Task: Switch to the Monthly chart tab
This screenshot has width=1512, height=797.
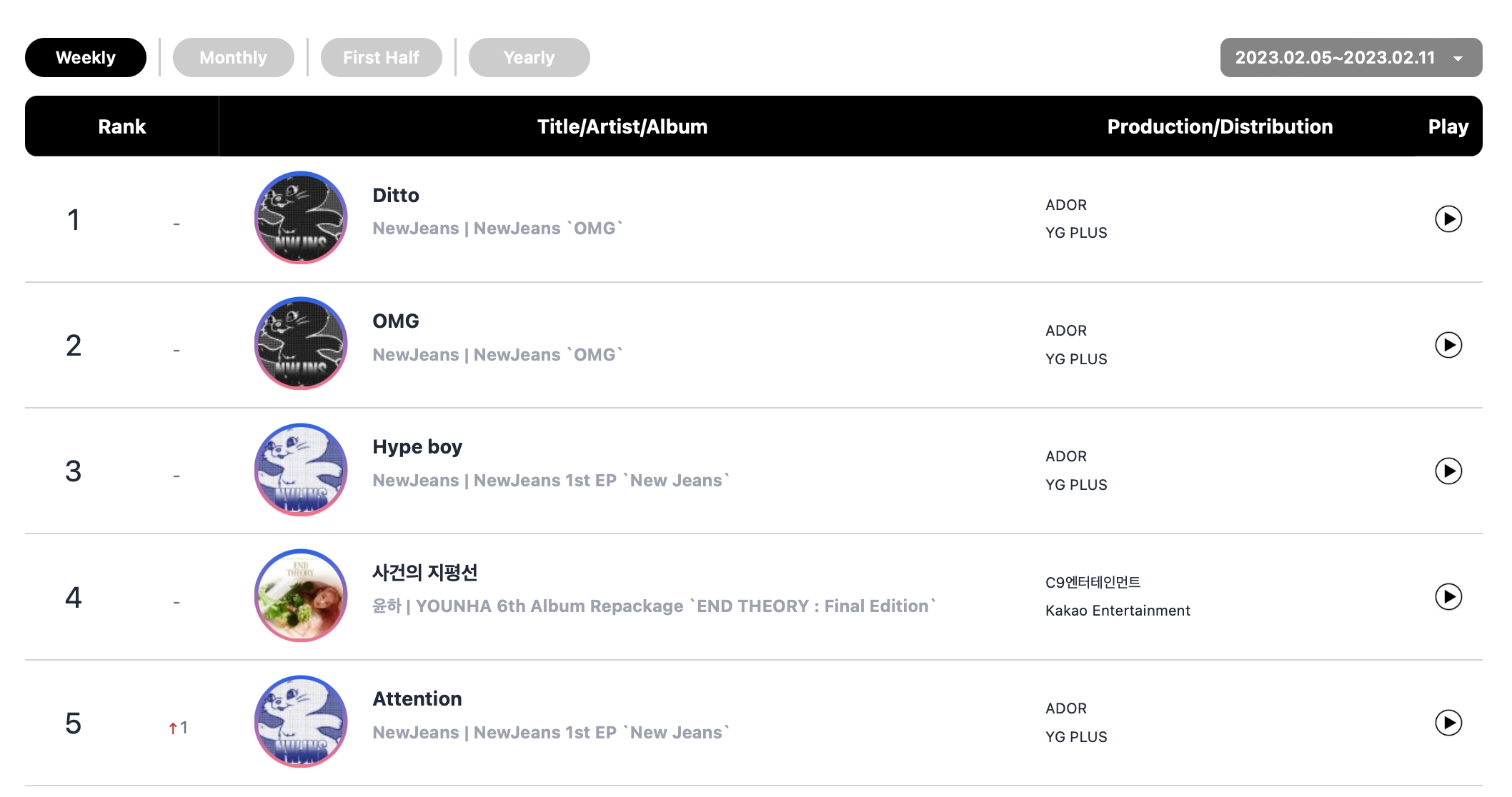Action: click(233, 57)
